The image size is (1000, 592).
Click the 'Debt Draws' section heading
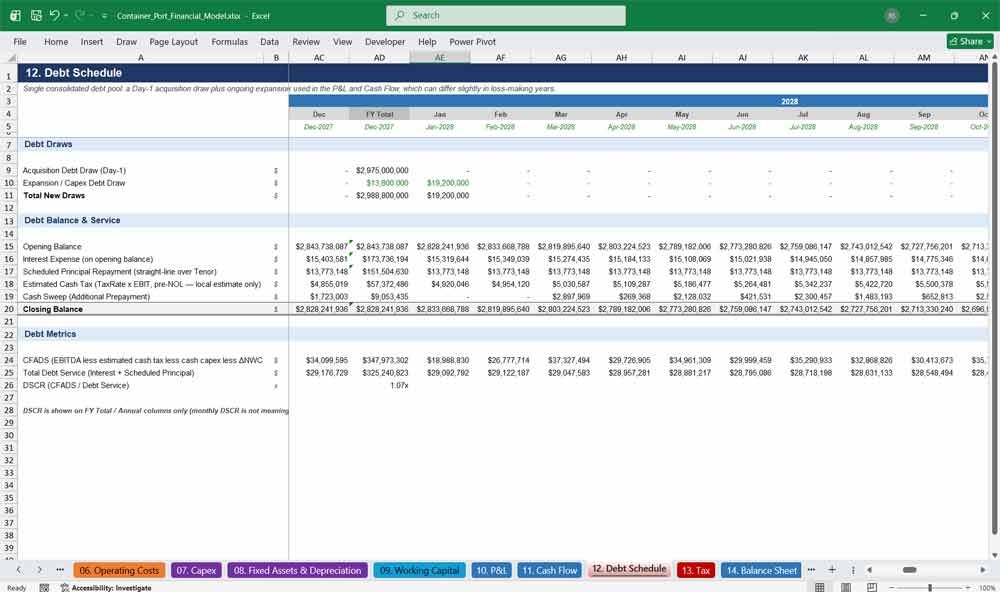[x=48, y=144]
